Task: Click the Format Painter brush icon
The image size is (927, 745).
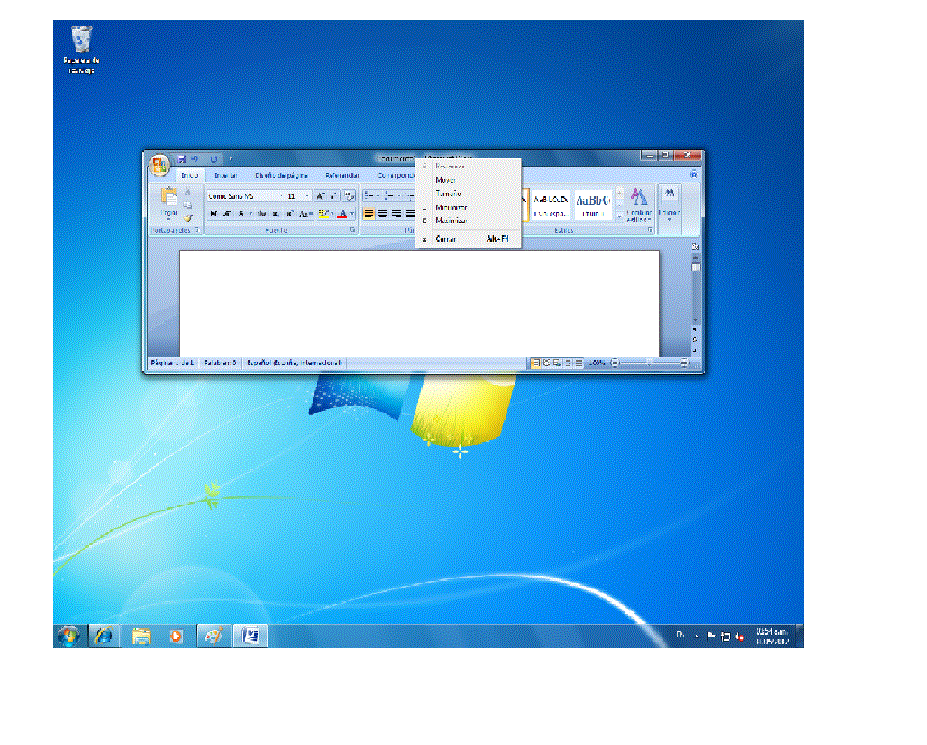Action: pos(188,217)
